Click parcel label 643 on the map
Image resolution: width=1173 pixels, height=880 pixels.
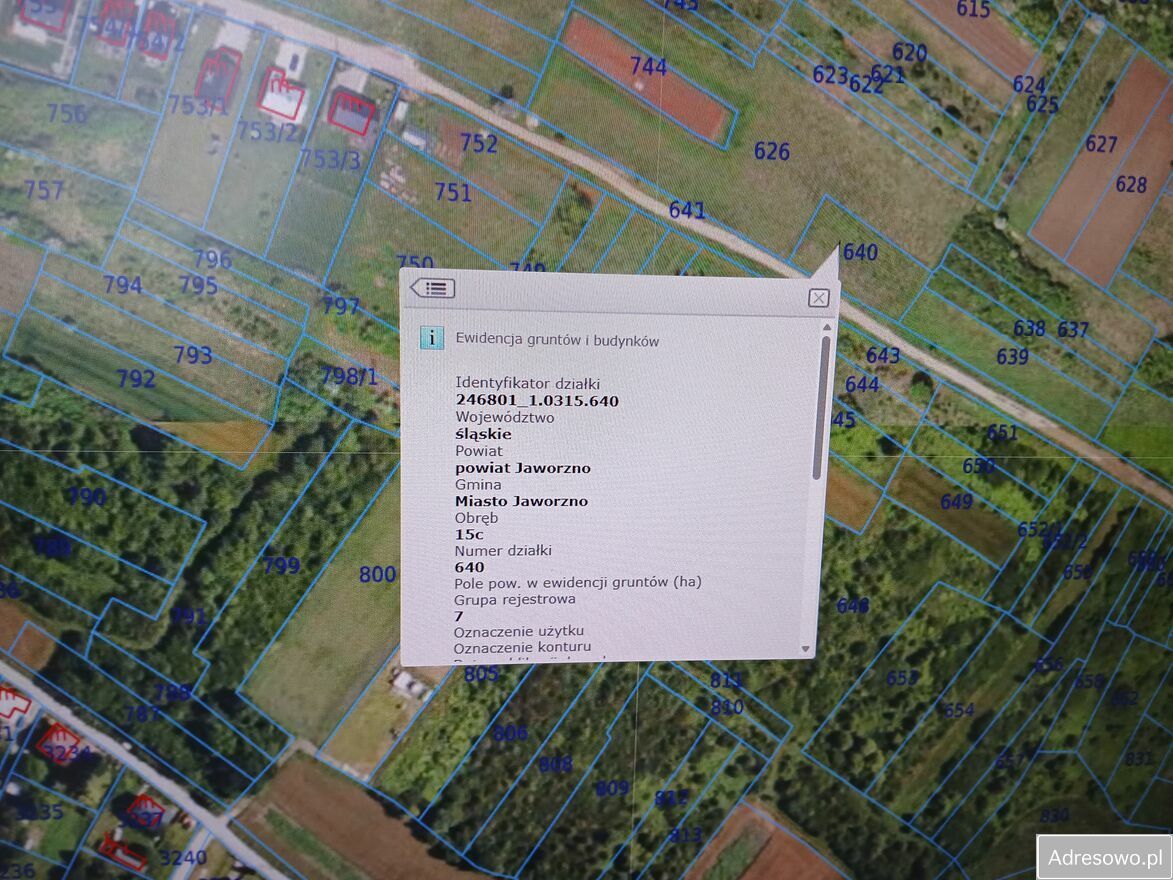(x=883, y=355)
